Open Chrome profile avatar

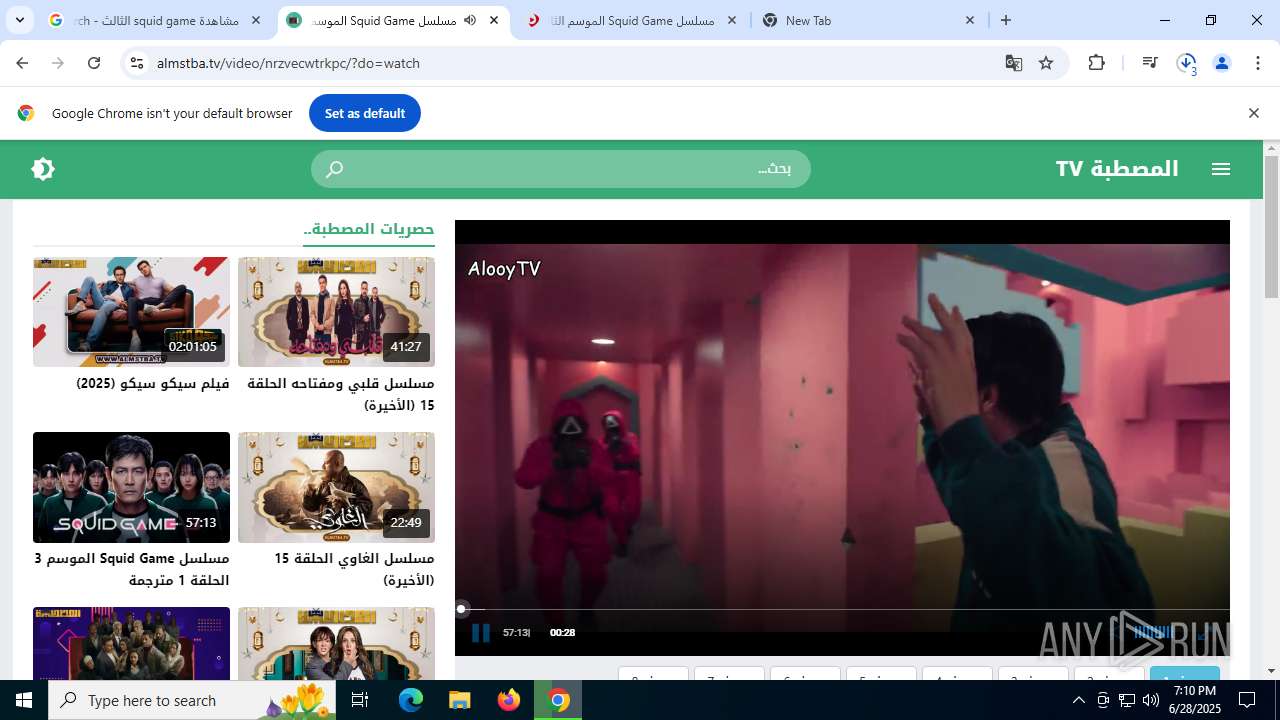tap(1222, 63)
